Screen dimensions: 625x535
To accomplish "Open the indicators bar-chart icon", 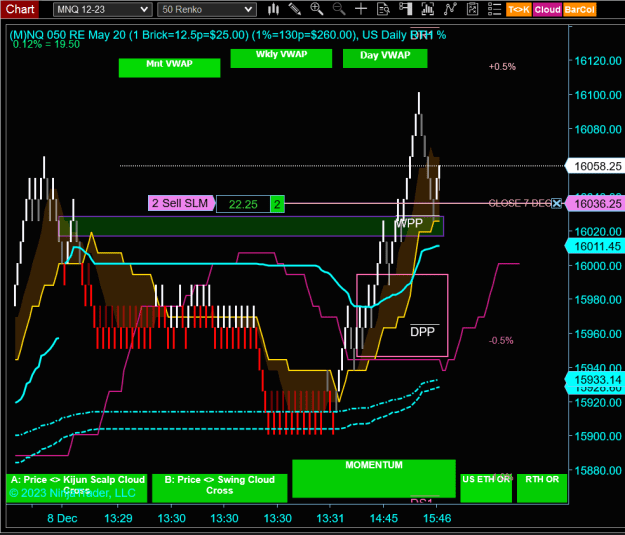I will coord(427,9).
